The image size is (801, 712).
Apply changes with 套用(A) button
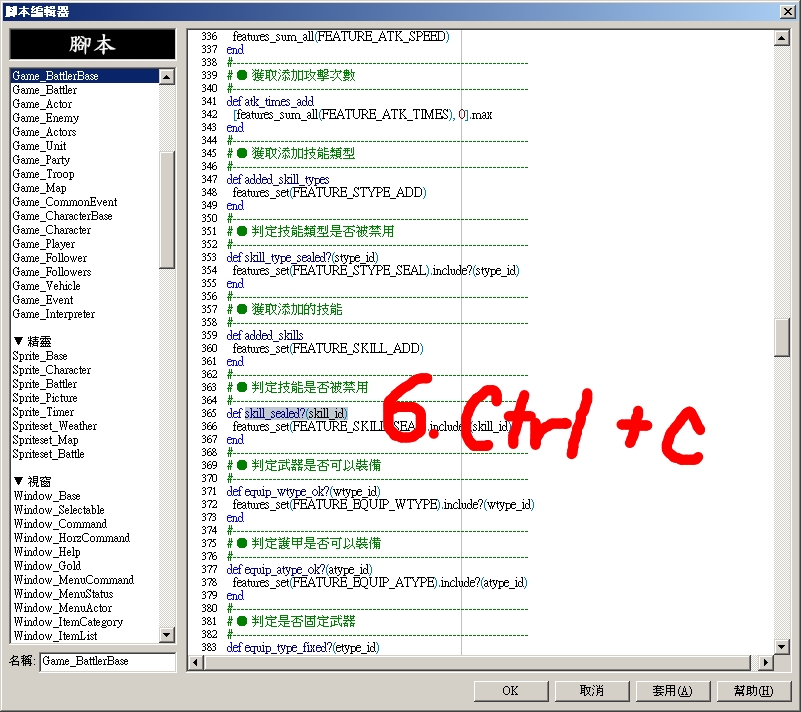click(673, 691)
